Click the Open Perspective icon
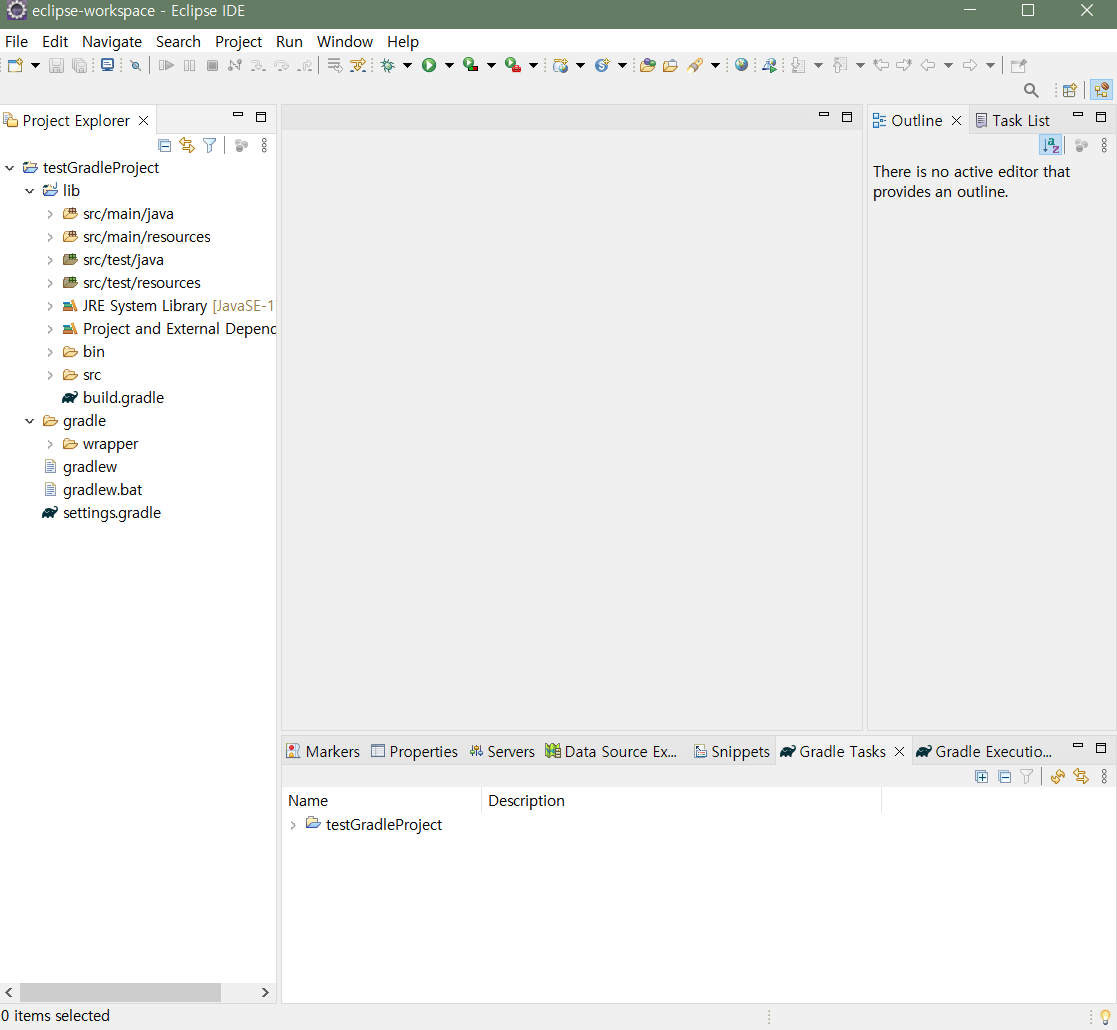Viewport: 1117px width, 1030px height. (1069, 90)
